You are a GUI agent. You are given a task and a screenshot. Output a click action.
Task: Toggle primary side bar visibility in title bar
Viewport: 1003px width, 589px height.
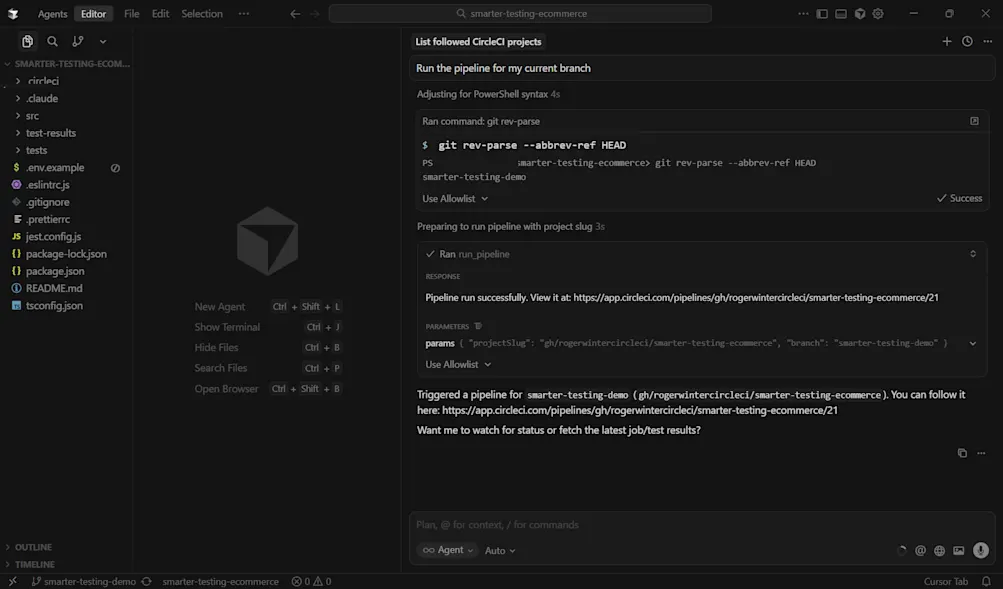coord(822,13)
